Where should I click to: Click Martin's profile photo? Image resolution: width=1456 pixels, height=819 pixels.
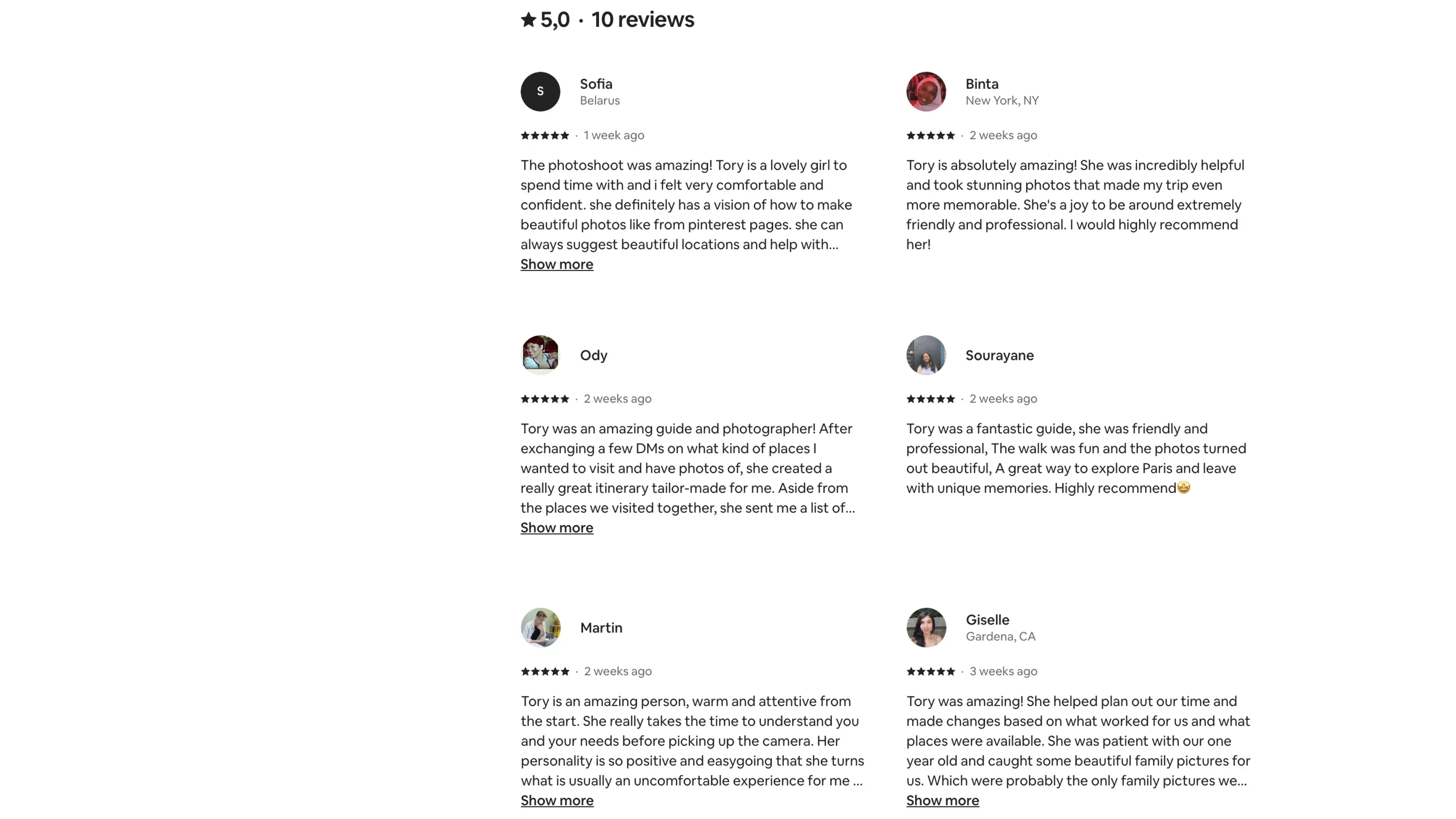(x=540, y=628)
